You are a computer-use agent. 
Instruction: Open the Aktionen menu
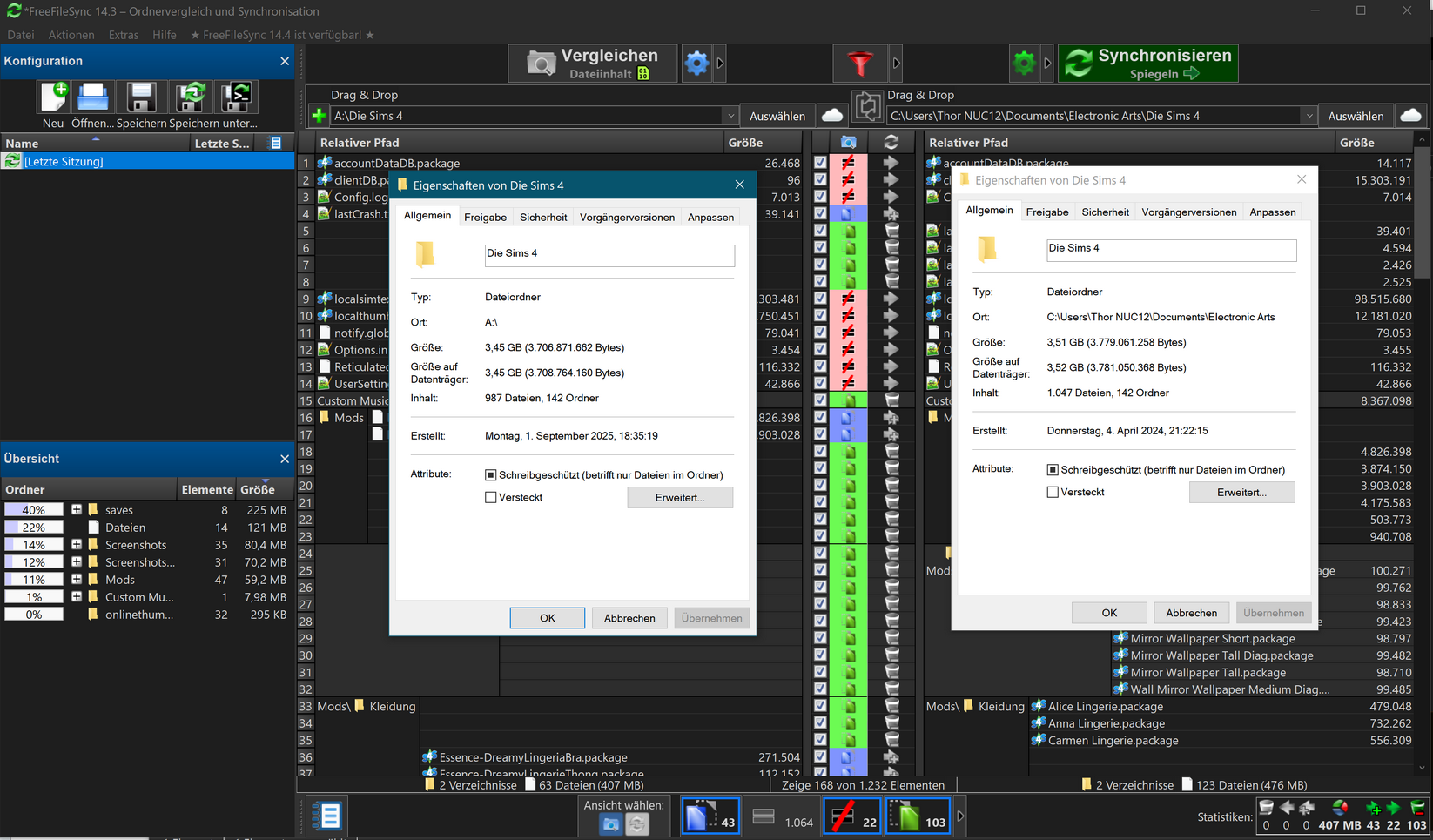coord(71,35)
